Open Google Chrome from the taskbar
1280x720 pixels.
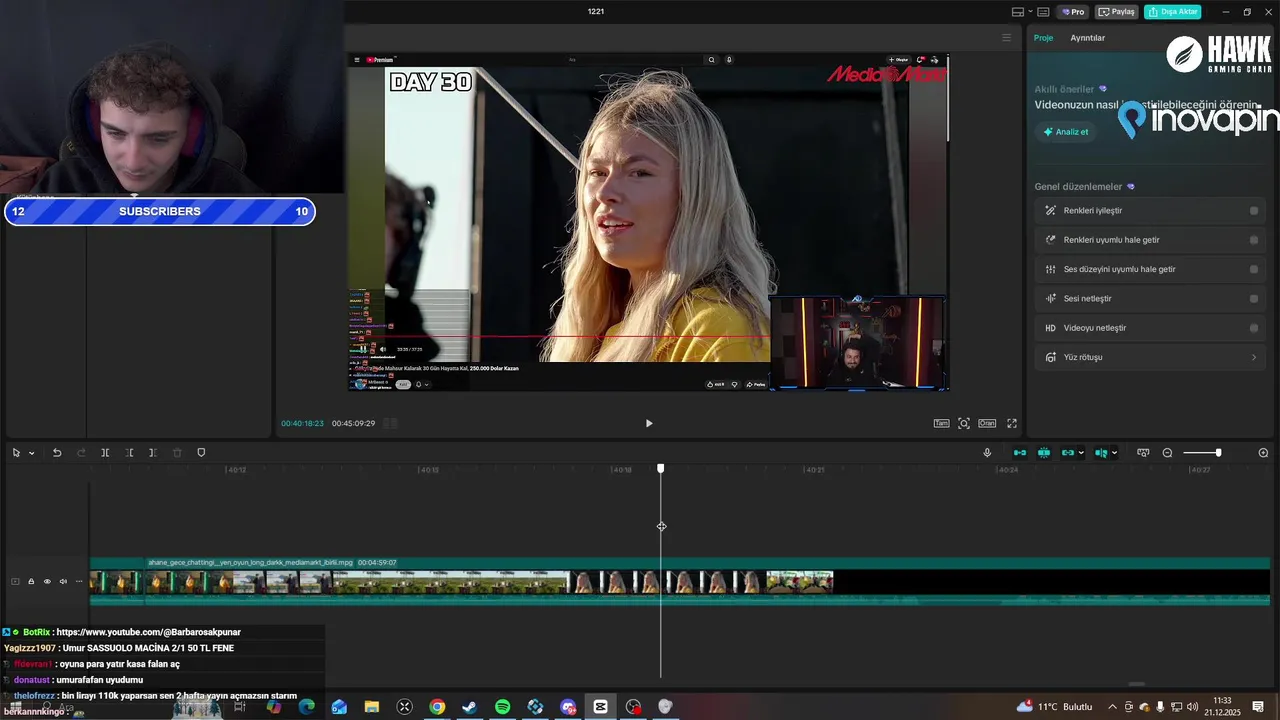click(x=437, y=707)
